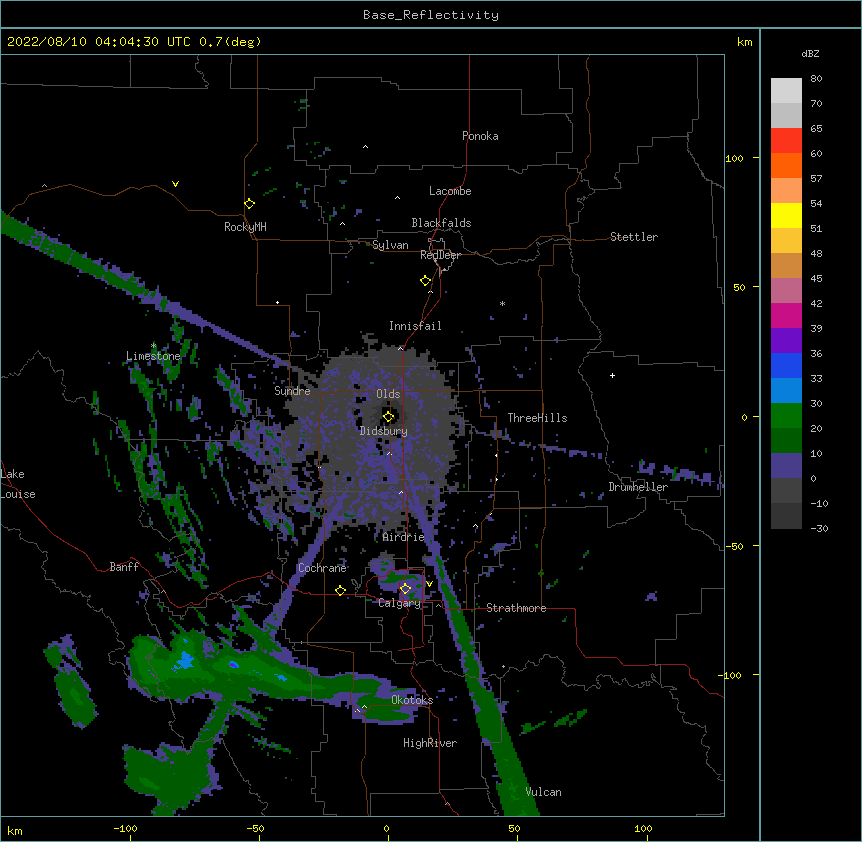The image size is (862, 842).
Task: Click the dBZ legend heading
Action: click(x=810, y=53)
